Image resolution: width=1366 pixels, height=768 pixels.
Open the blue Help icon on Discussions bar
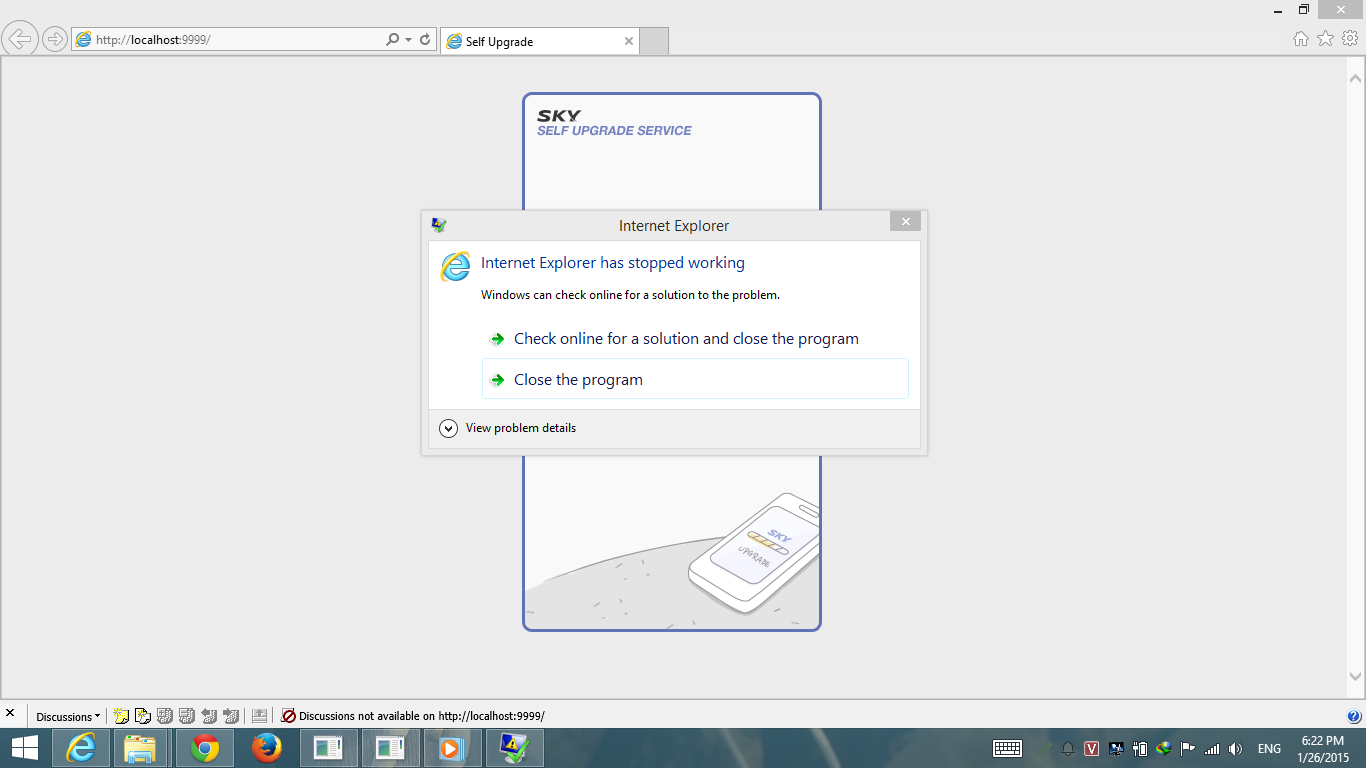click(1354, 716)
